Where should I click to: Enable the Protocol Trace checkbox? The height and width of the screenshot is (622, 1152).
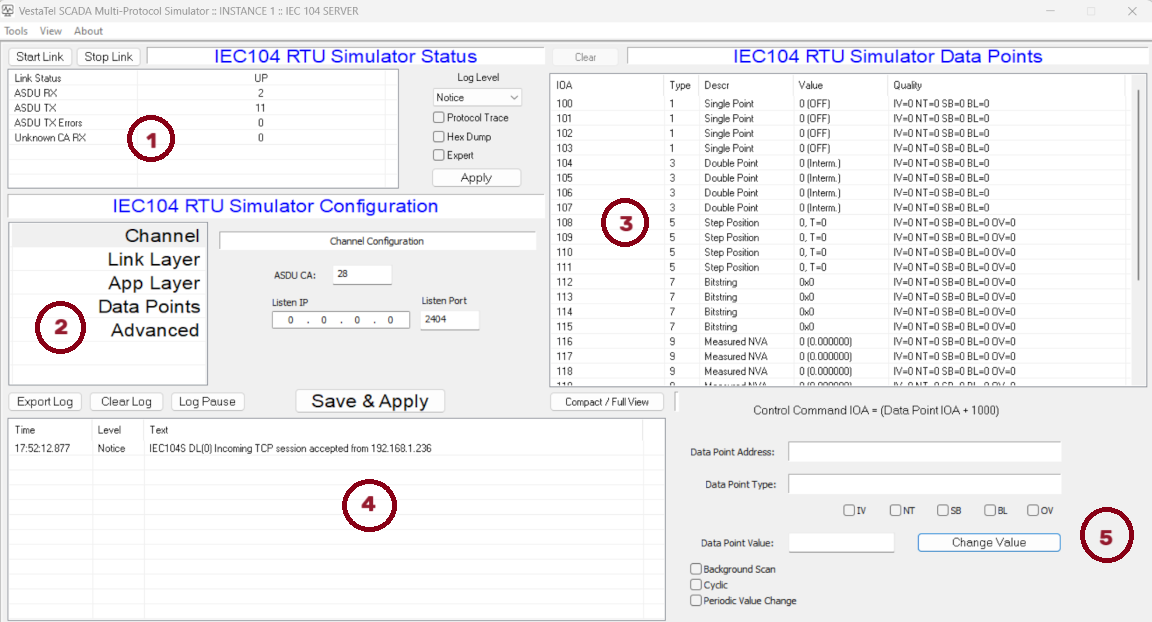click(439, 118)
